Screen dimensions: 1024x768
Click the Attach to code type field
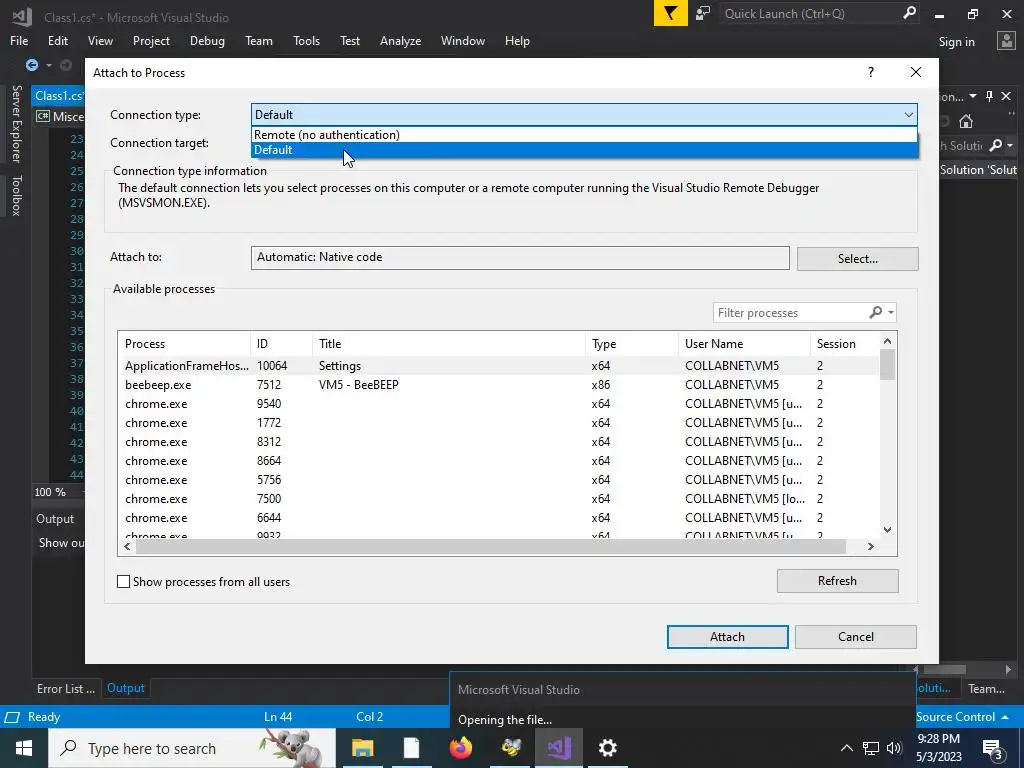pos(520,257)
